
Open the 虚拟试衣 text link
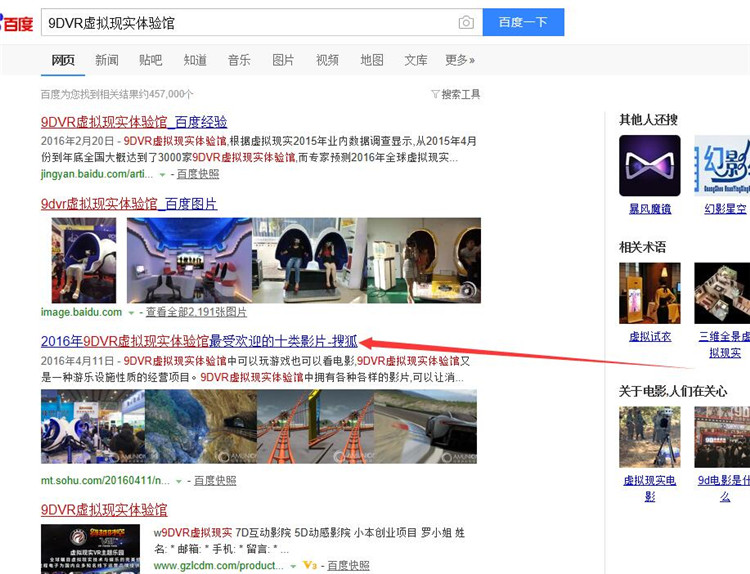(x=650, y=336)
